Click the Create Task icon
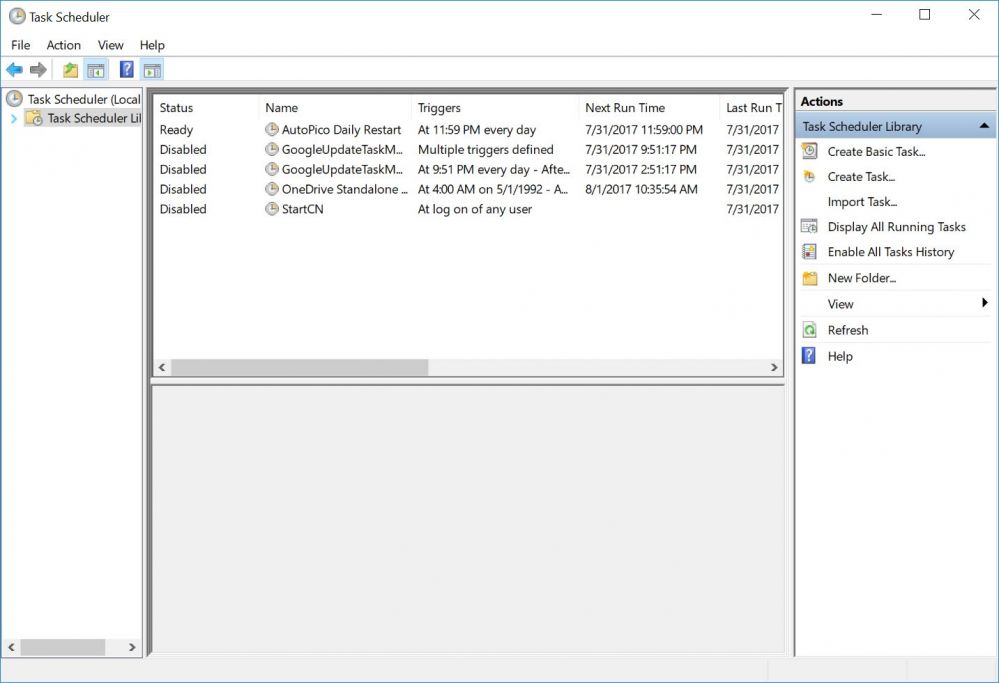The width and height of the screenshot is (999, 683). [x=810, y=176]
